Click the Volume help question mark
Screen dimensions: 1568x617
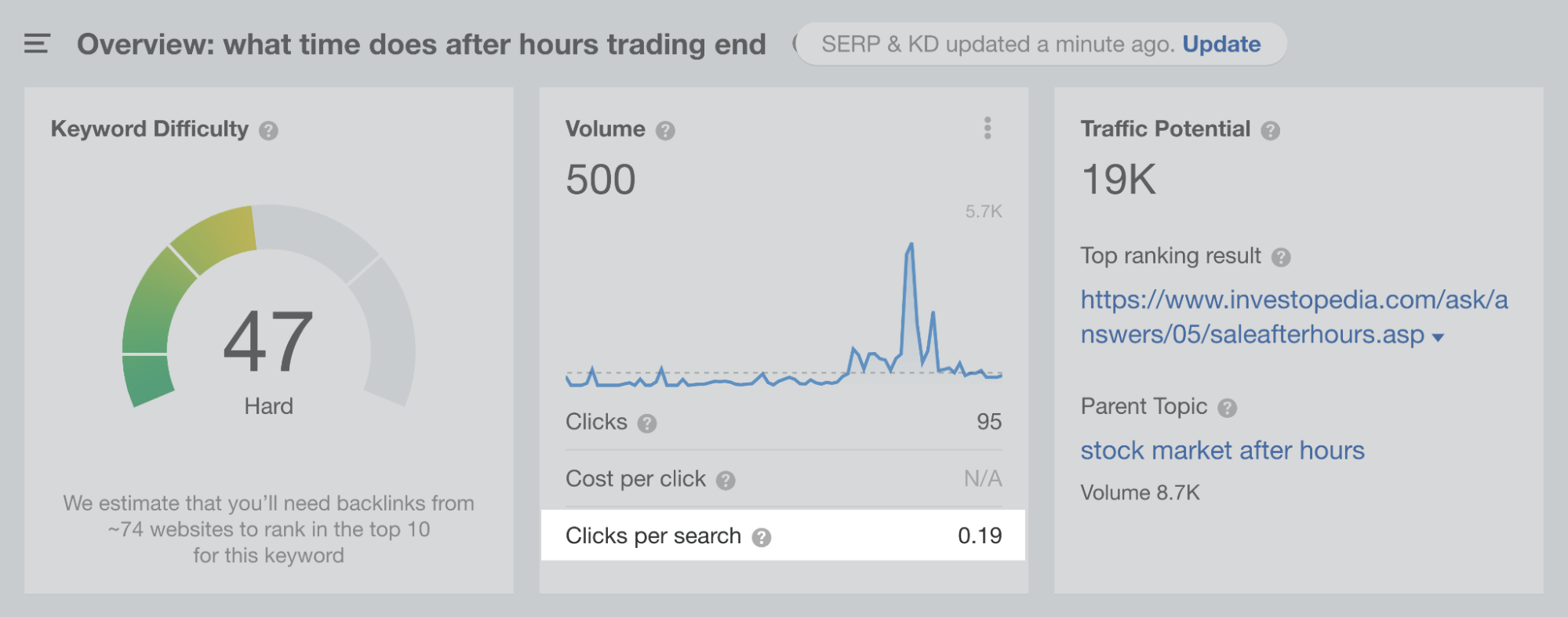click(x=665, y=130)
